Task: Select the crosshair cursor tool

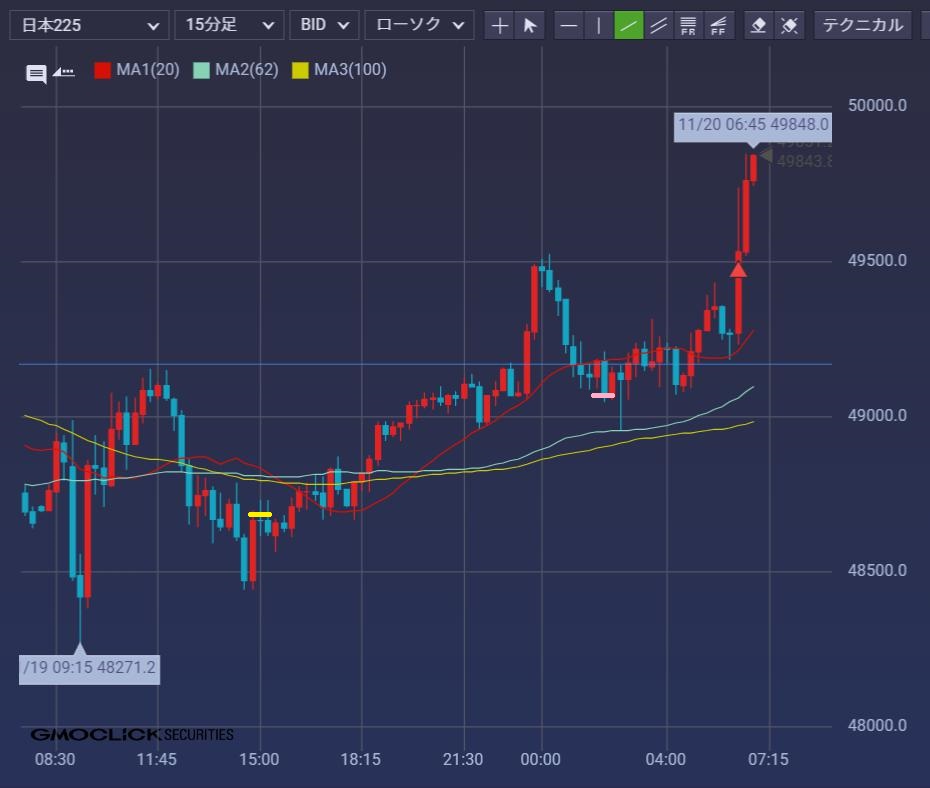Action: click(500, 26)
